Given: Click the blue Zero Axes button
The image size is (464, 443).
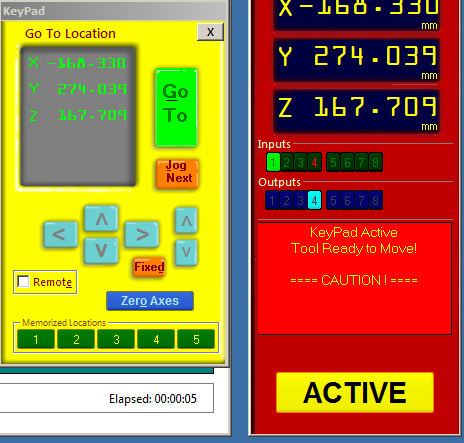Looking at the screenshot, I should [150, 301].
